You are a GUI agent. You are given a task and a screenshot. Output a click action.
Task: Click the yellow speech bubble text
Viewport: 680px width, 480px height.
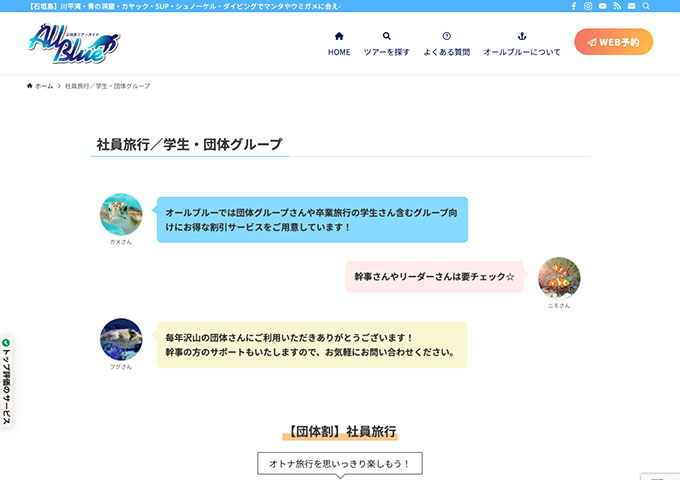click(312, 345)
